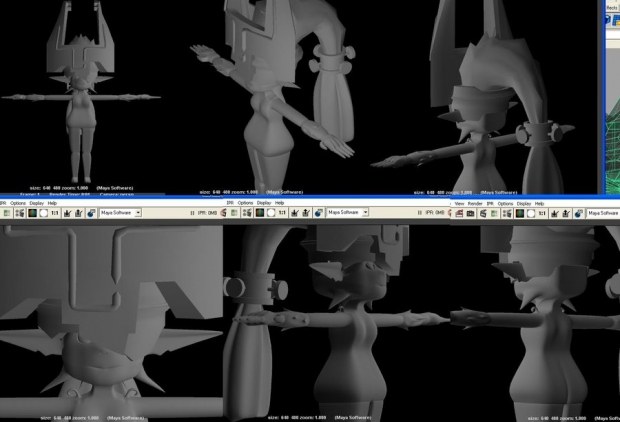Screen dimensions: 620x422
Task: Open render settings in right Render View
Action: tap(507, 214)
